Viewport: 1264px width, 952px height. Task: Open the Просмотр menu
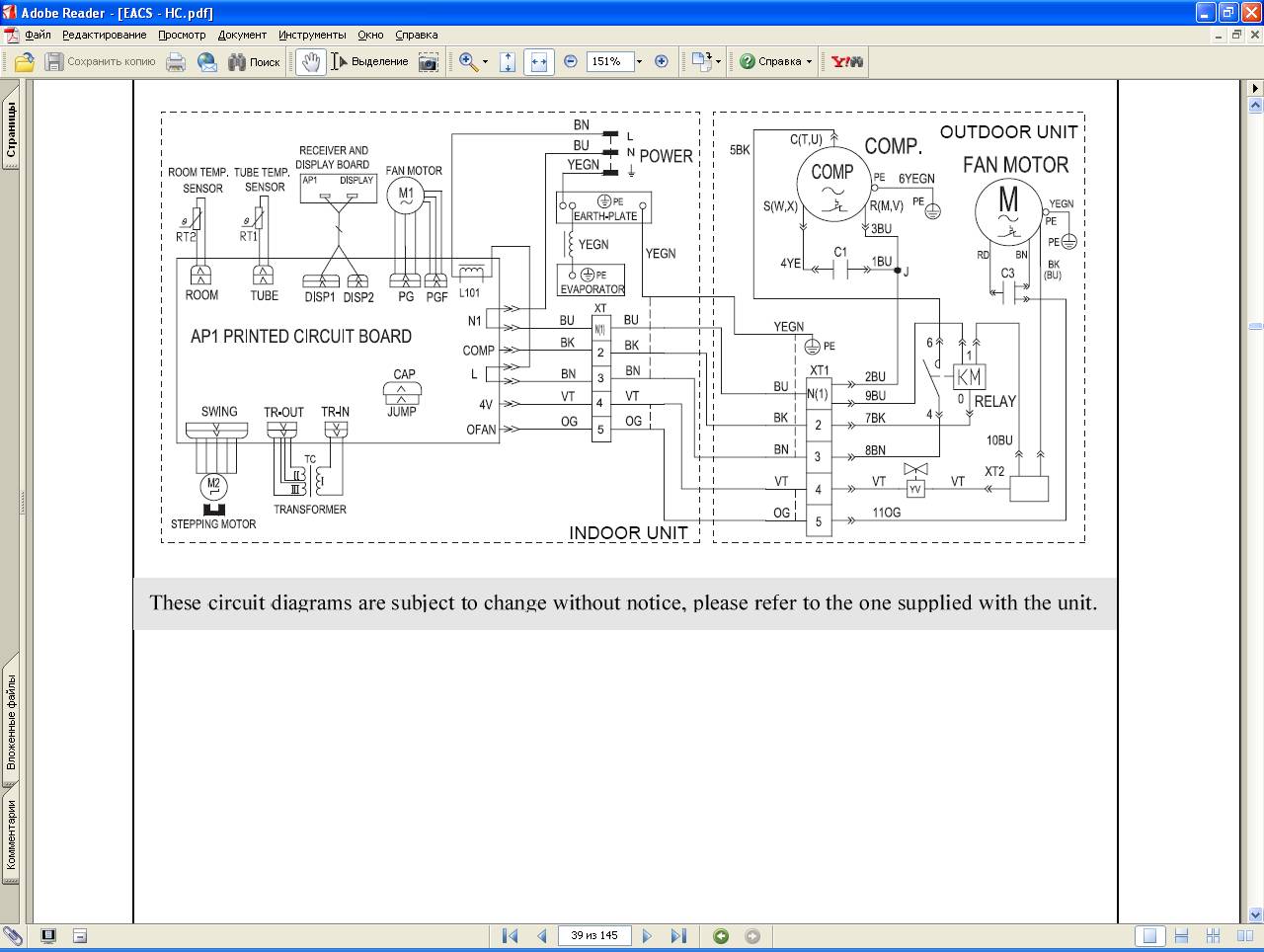tap(182, 35)
